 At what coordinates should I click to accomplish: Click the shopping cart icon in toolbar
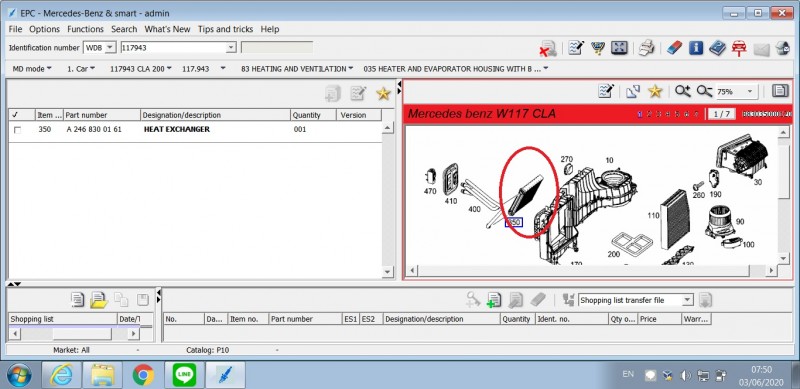pos(598,48)
